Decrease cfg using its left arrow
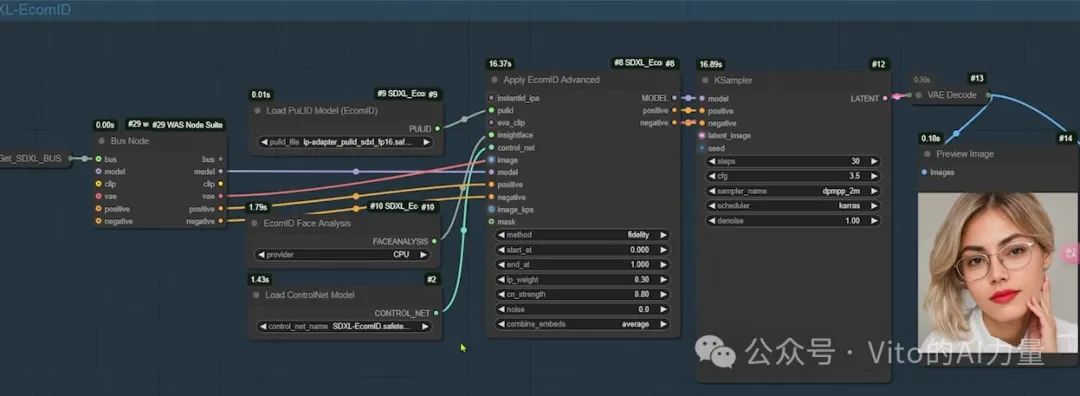The width and height of the screenshot is (1080, 396). [712, 176]
